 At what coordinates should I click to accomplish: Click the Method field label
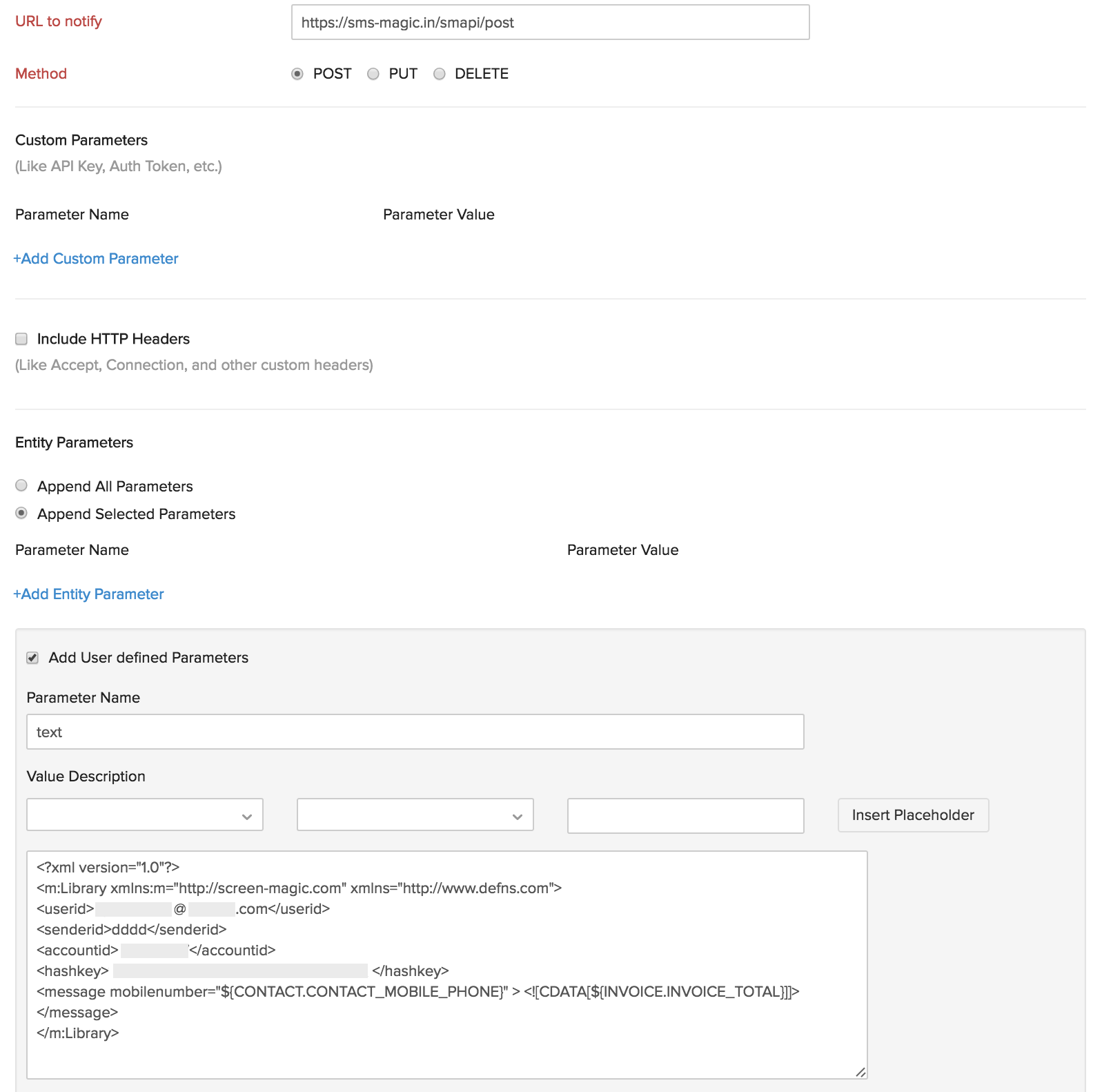pyautogui.click(x=41, y=74)
